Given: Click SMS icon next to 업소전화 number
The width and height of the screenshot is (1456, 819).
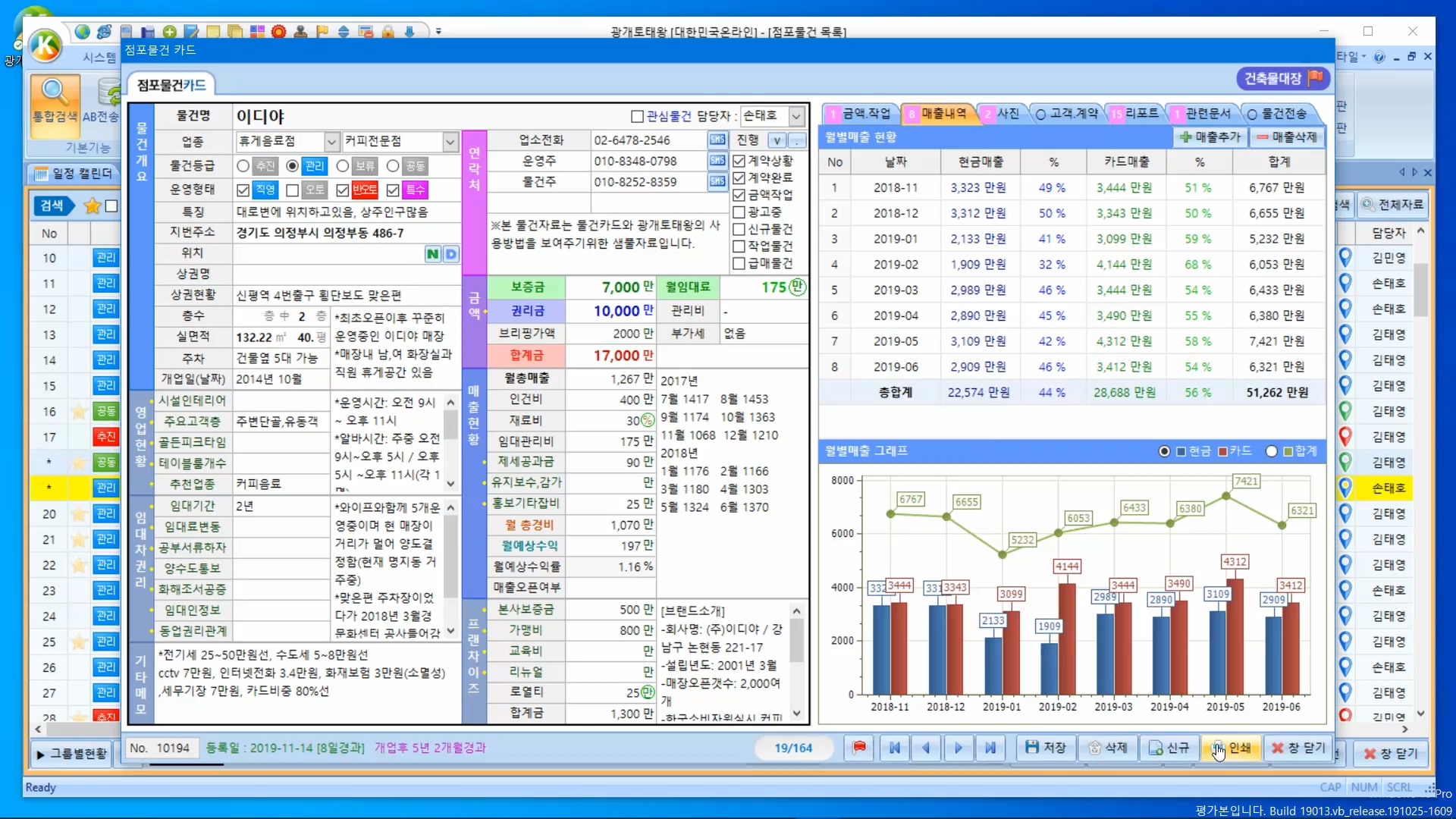Looking at the screenshot, I should click(717, 140).
